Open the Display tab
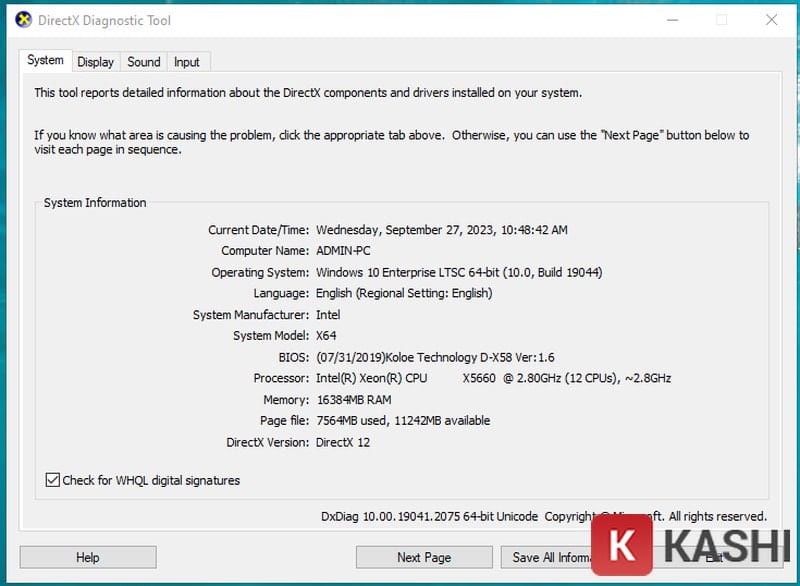800x586 pixels. tap(95, 62)
